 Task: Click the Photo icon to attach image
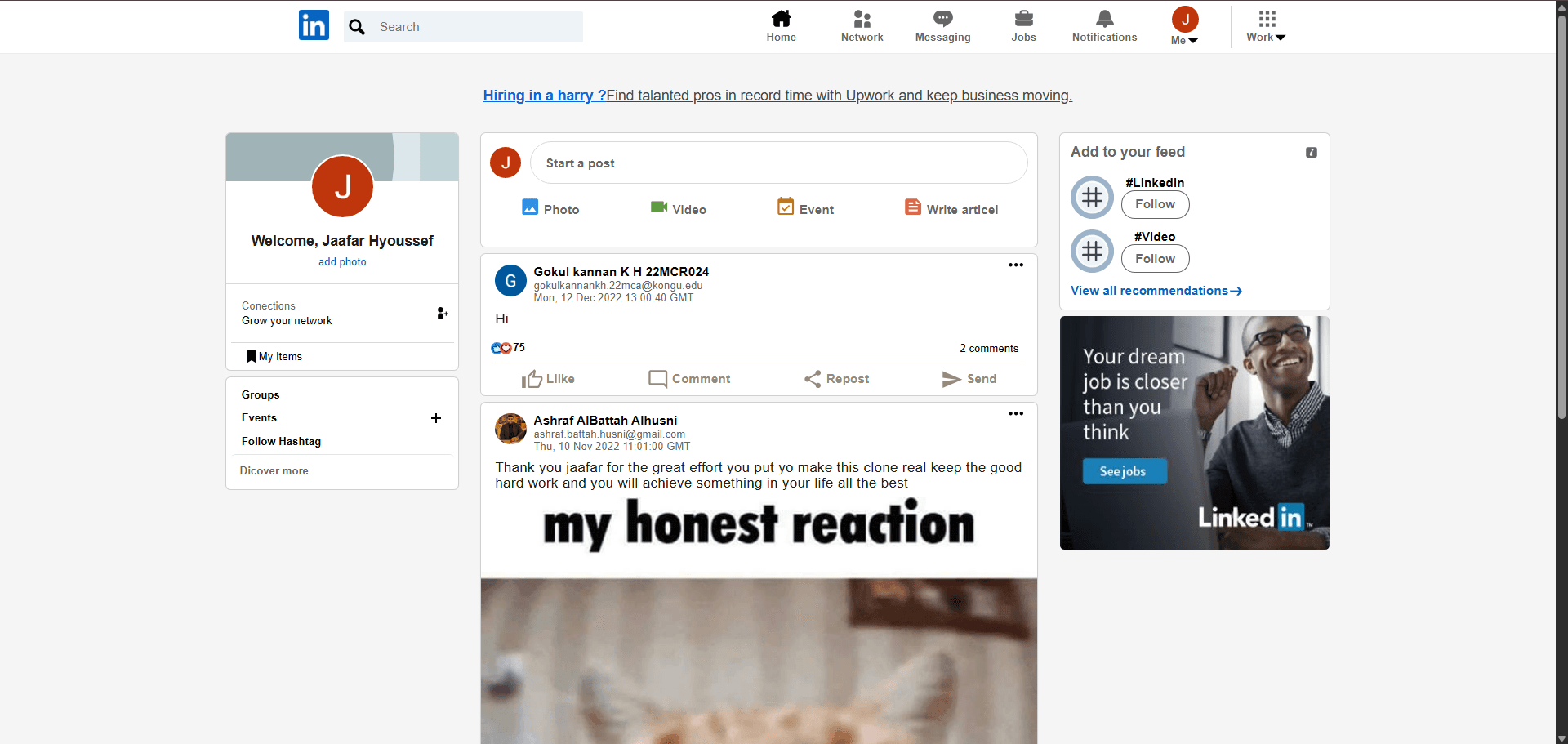(x=530, y=207)
